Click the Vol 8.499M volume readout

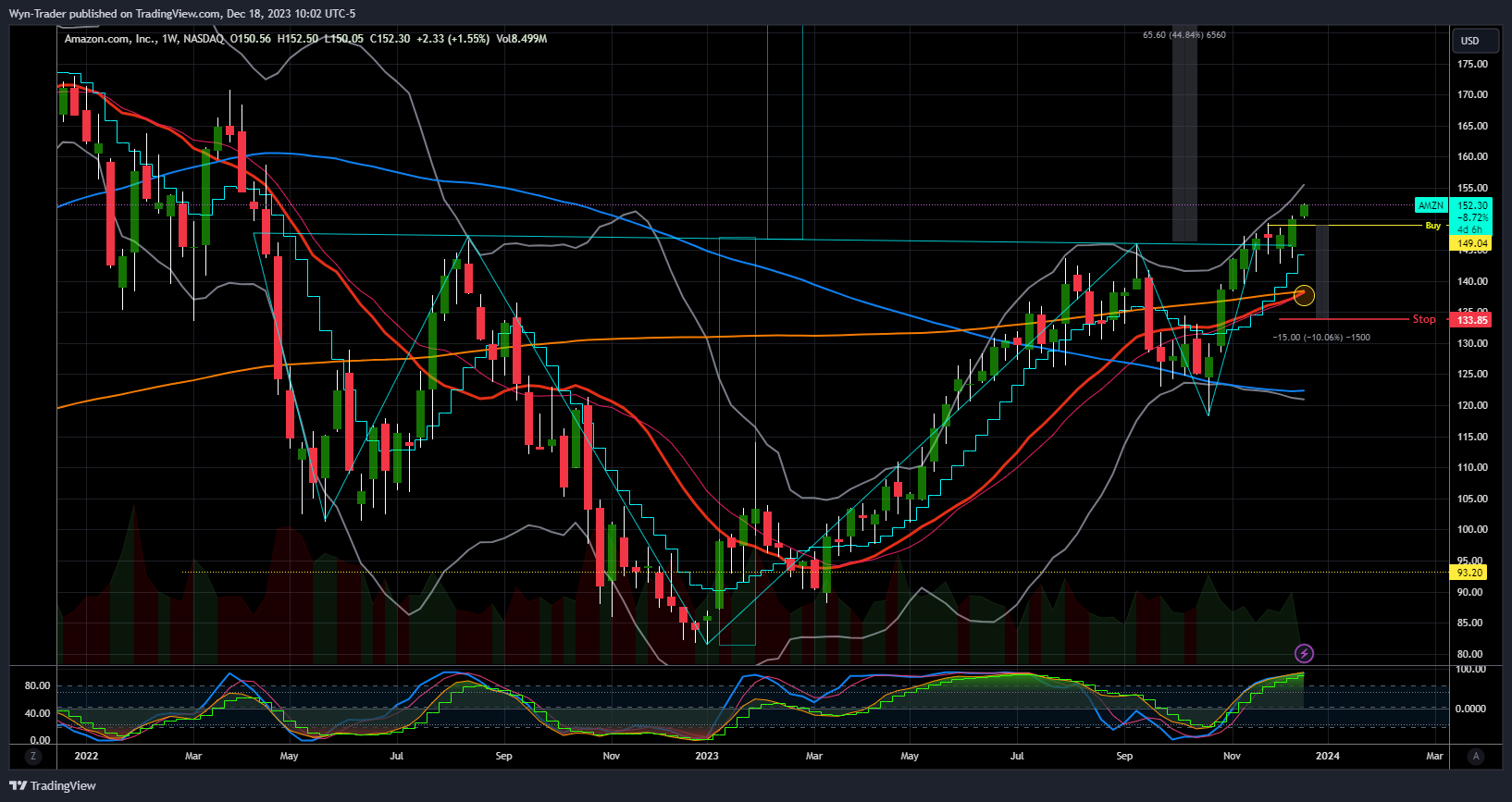click(521, 39)
